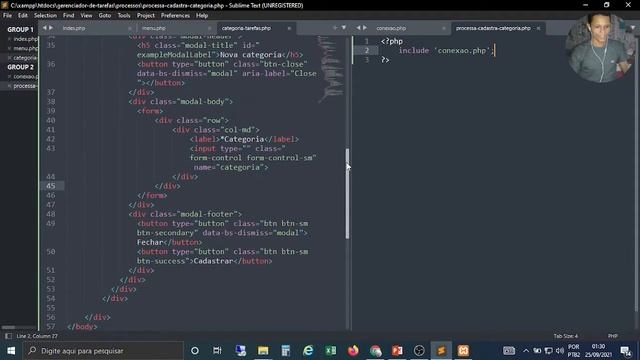Click the left pane's previous-tab arrow
Viewport: 640px width, 360px height.
point(45,28)
